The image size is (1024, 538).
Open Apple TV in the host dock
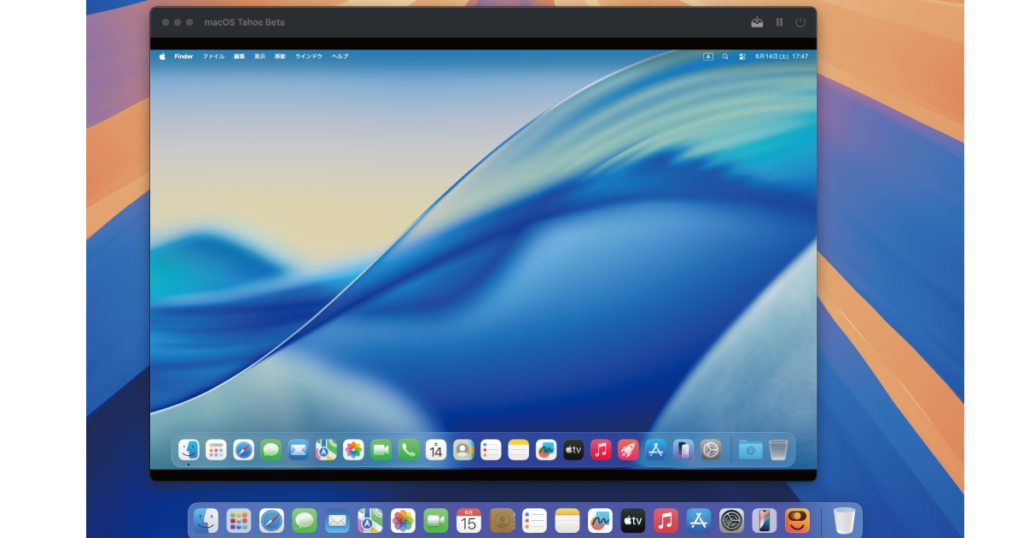[633, 520]
